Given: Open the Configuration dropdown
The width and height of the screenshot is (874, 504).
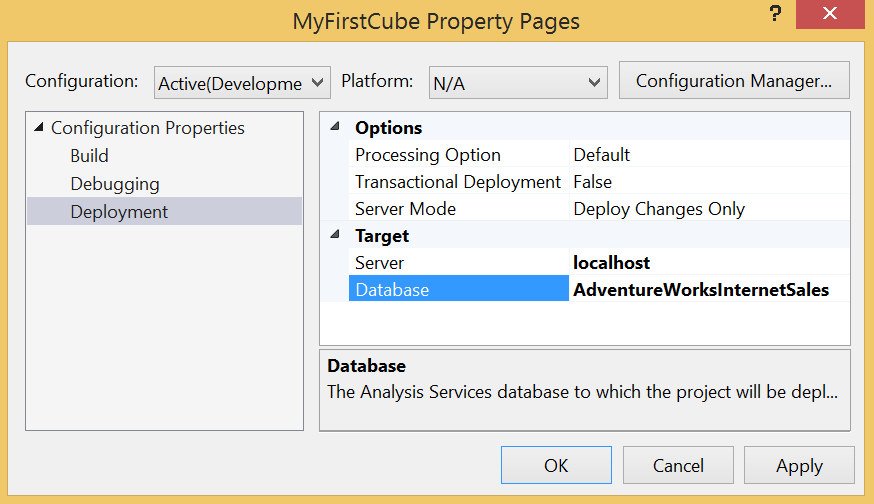Looking at the screenshot, I should click(x=243, y=83).
